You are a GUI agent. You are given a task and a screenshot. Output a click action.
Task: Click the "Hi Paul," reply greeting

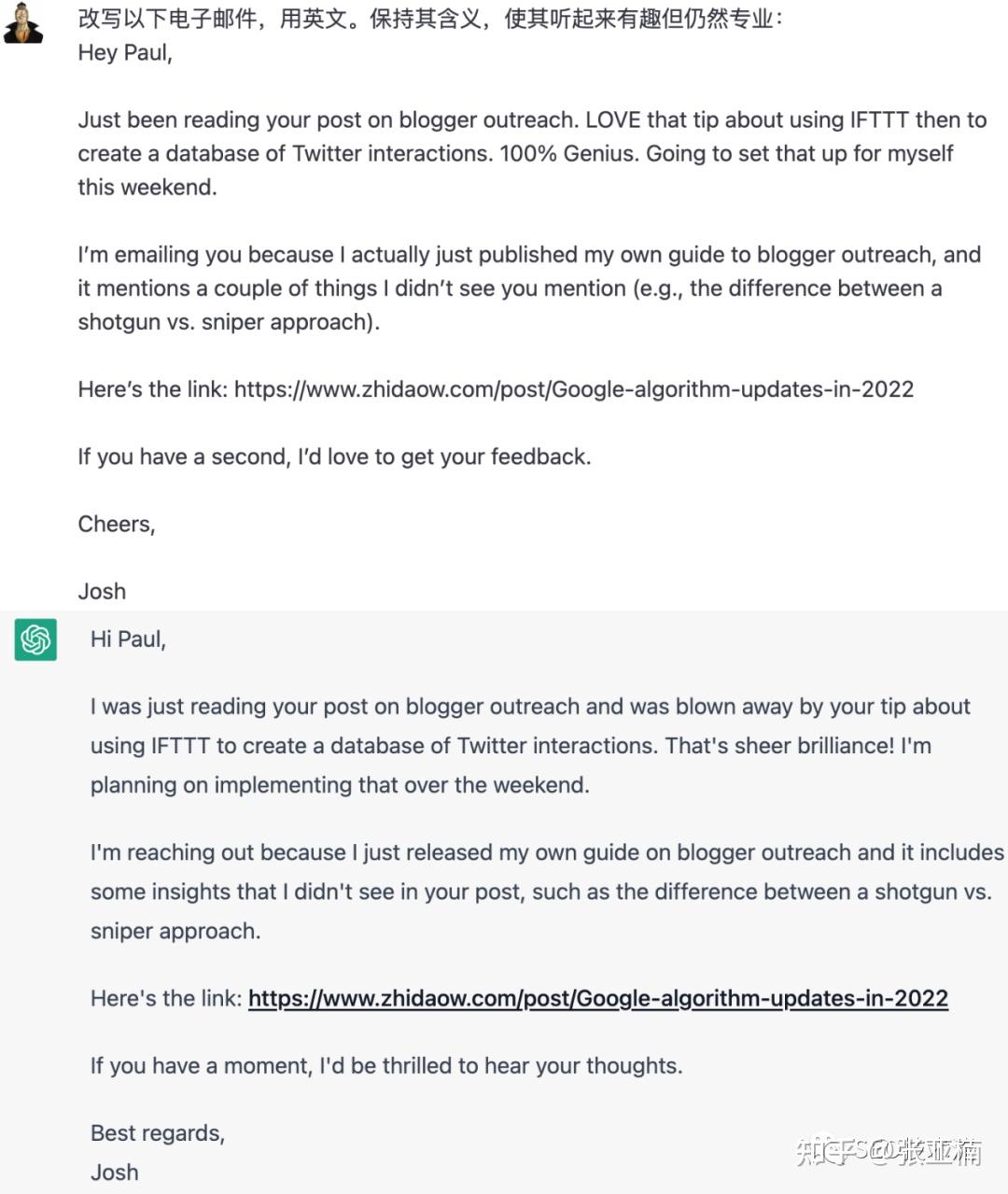[x=128, y=639]
